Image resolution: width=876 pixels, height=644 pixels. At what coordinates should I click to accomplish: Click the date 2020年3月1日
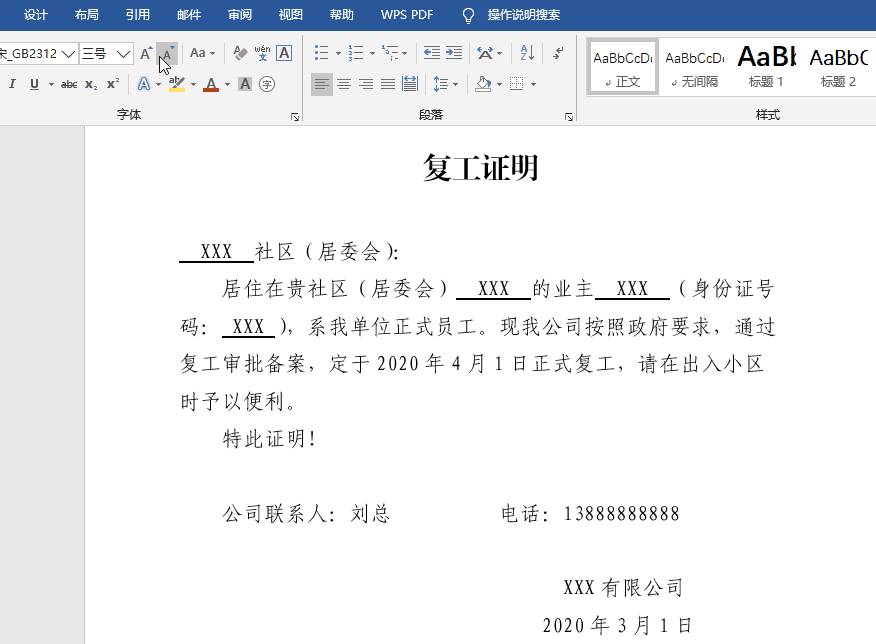point(617,625)
